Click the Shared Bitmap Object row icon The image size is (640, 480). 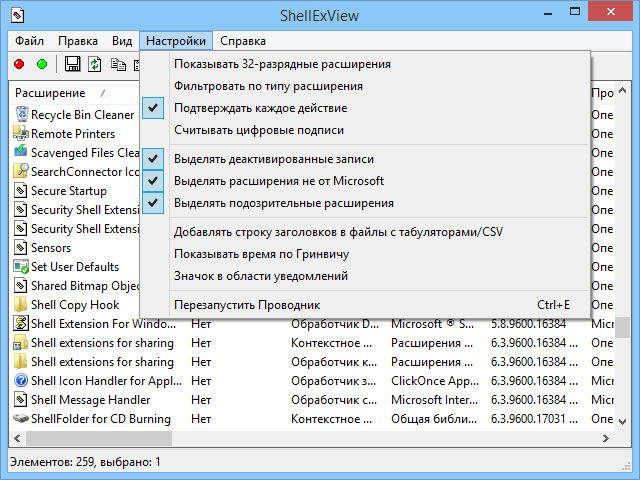coord(20,286)
